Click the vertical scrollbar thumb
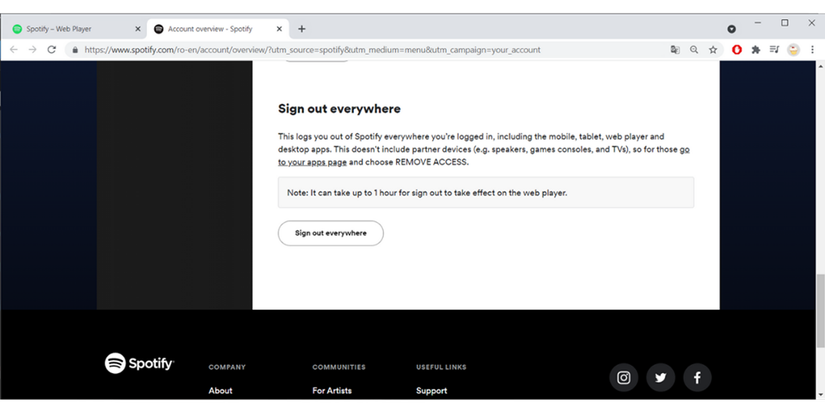This screenshot has height=413, width=825. click(x=820, y=310)
